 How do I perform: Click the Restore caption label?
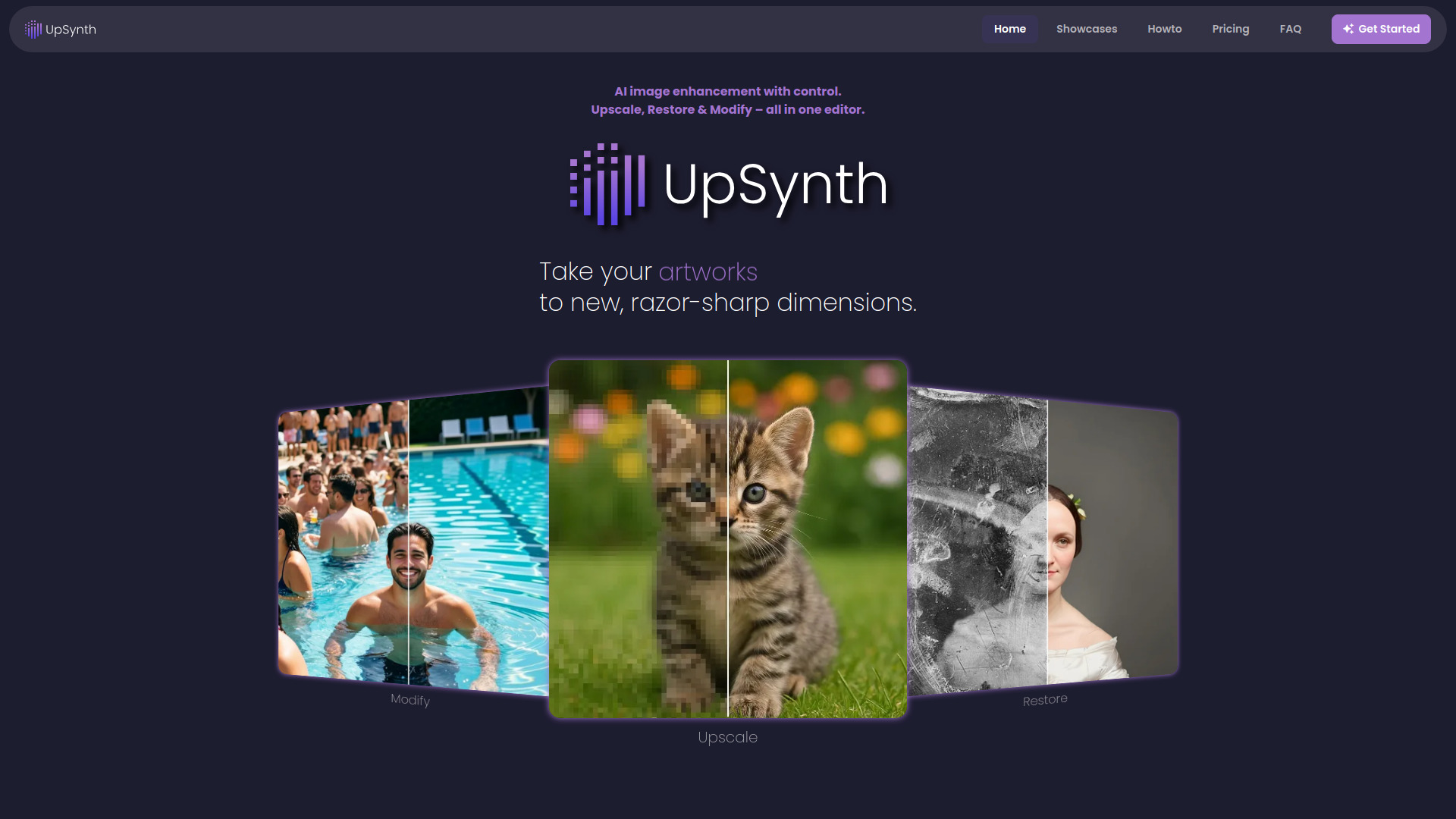tap(1045, 700)
